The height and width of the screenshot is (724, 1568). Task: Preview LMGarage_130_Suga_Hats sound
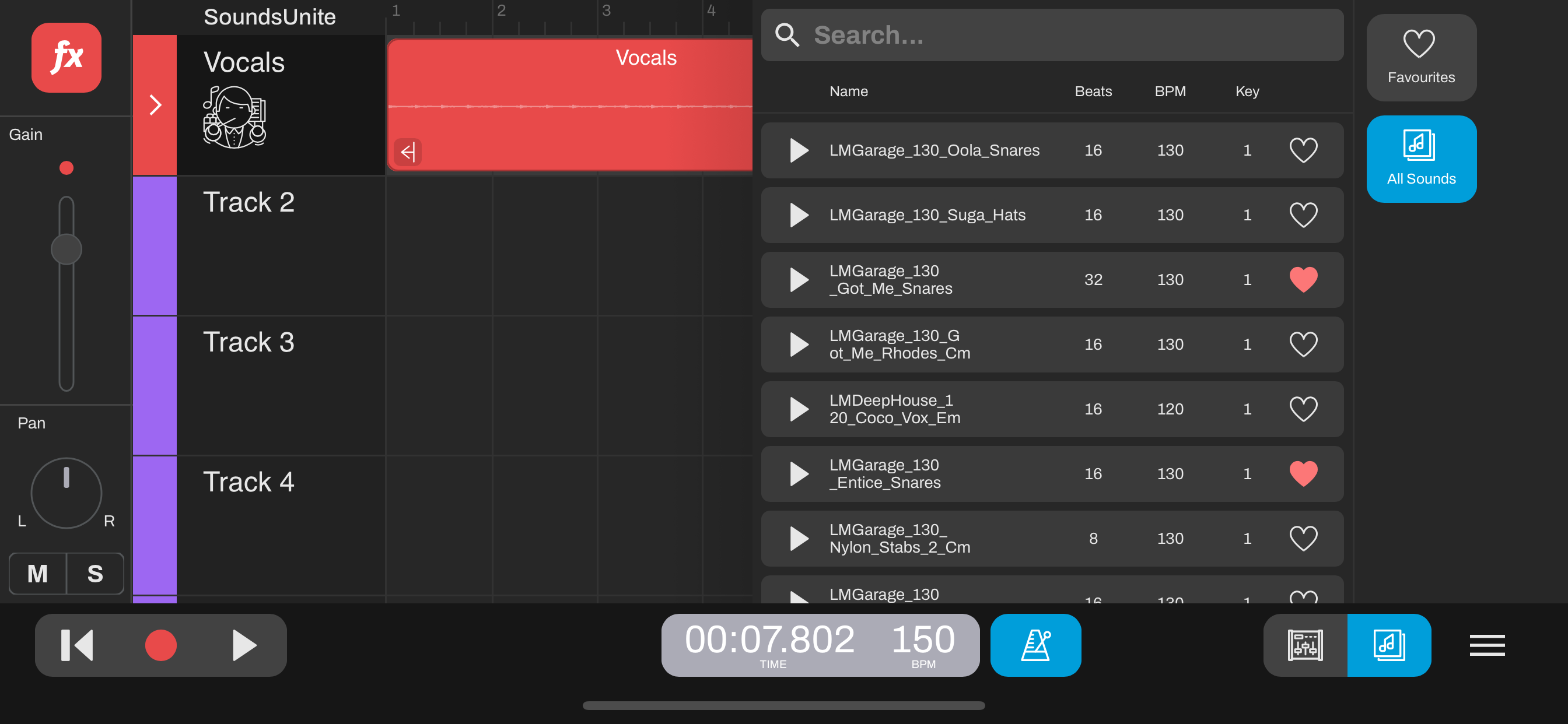coord(799,215)
